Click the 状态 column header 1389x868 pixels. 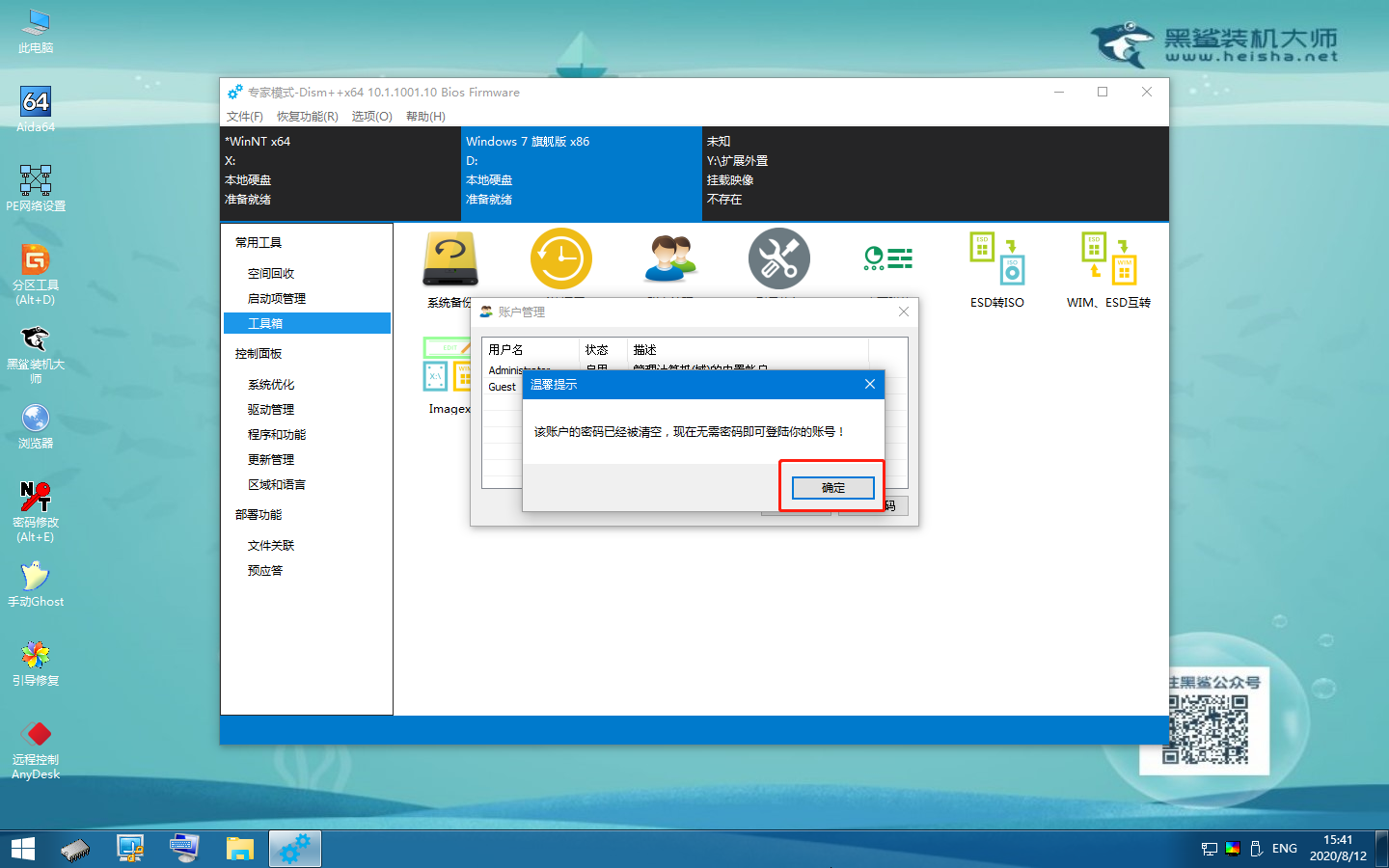pos(603,349)
